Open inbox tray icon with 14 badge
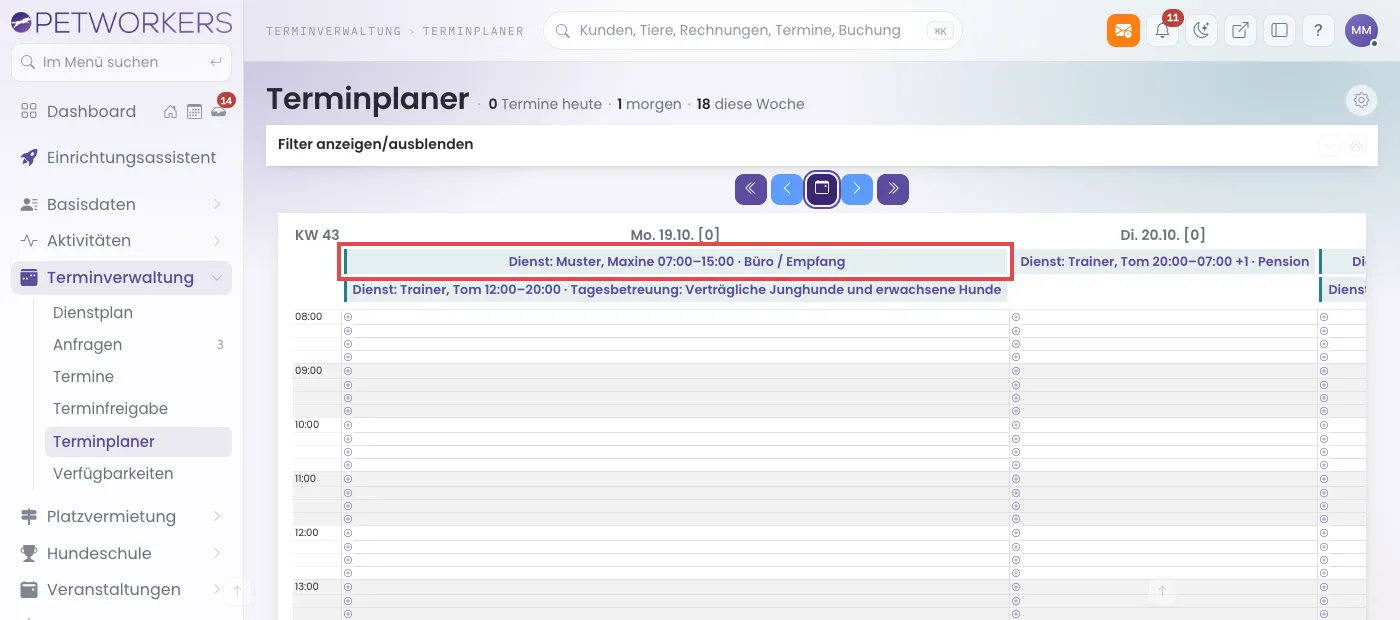This screenshot has height=620, width=1400. [x=218, y=111]
